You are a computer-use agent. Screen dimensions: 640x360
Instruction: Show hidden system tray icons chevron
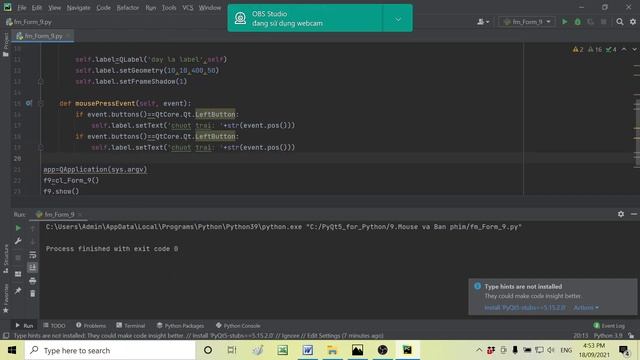[x=479, y=350]
